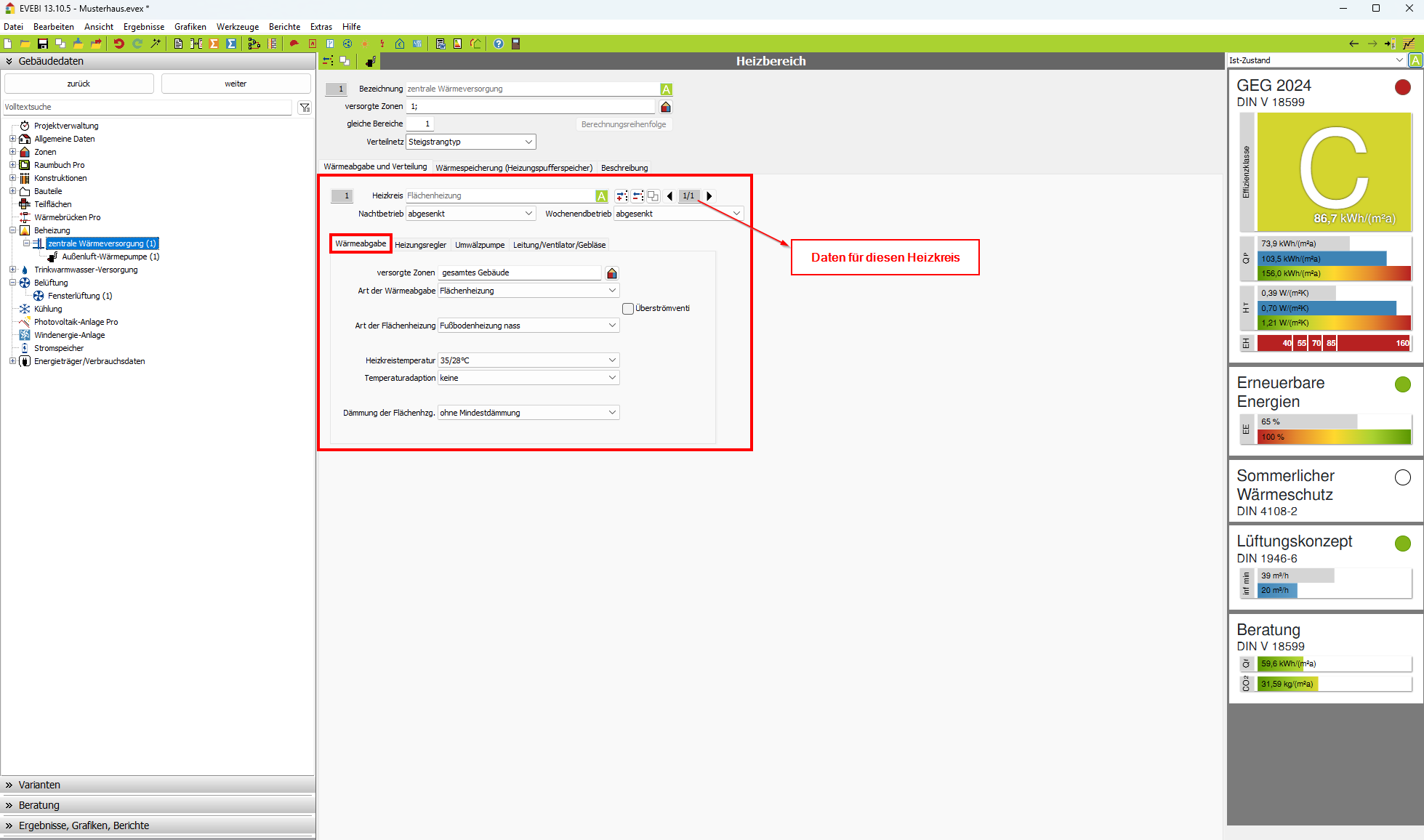Viewport: 1424px width, 840px height.
Task: Click the Berechnungsreihenfolge button
Action: click(x=623, y=124)
